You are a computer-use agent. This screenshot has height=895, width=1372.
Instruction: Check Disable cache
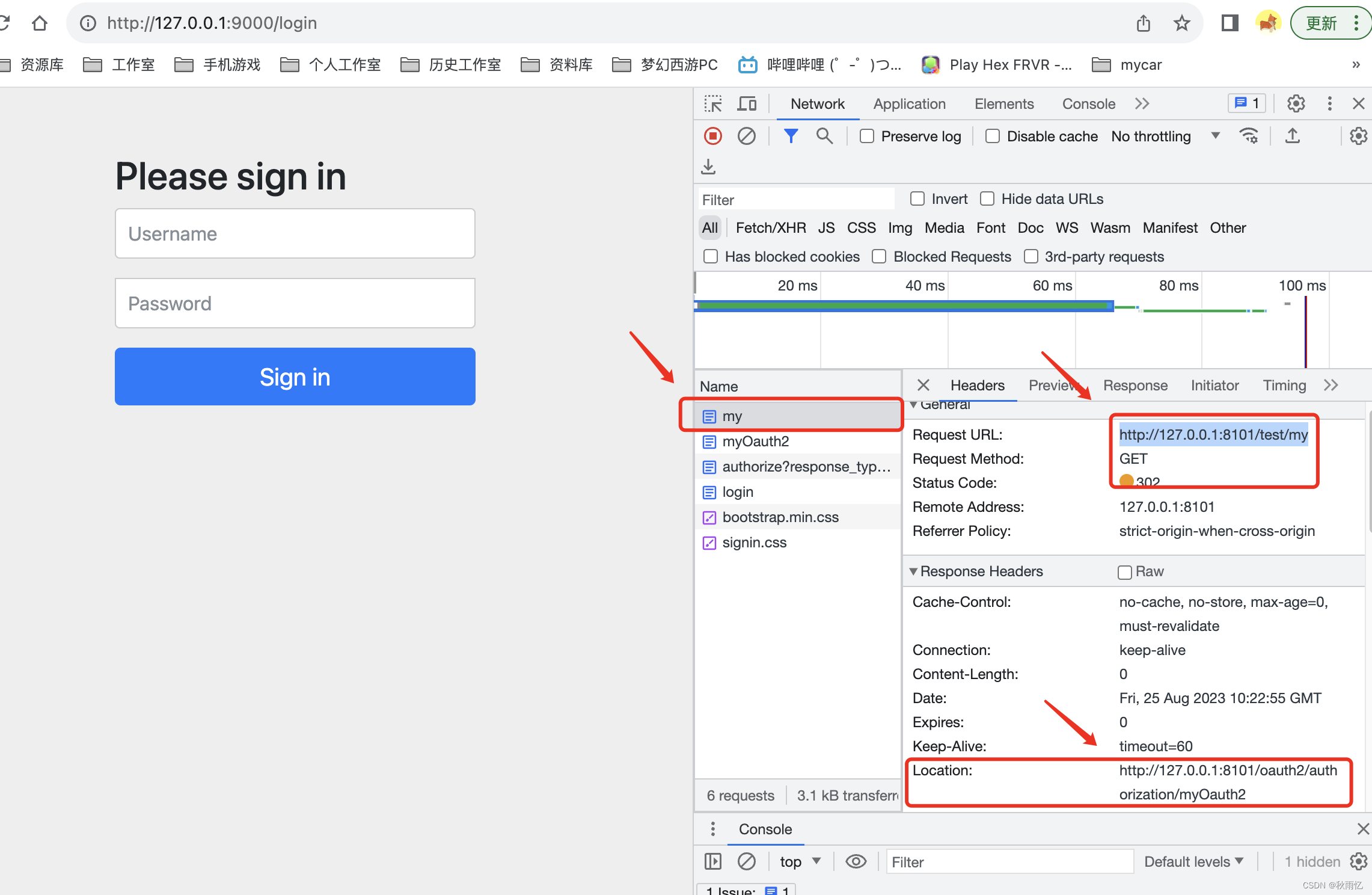click(x=991, y=136)
